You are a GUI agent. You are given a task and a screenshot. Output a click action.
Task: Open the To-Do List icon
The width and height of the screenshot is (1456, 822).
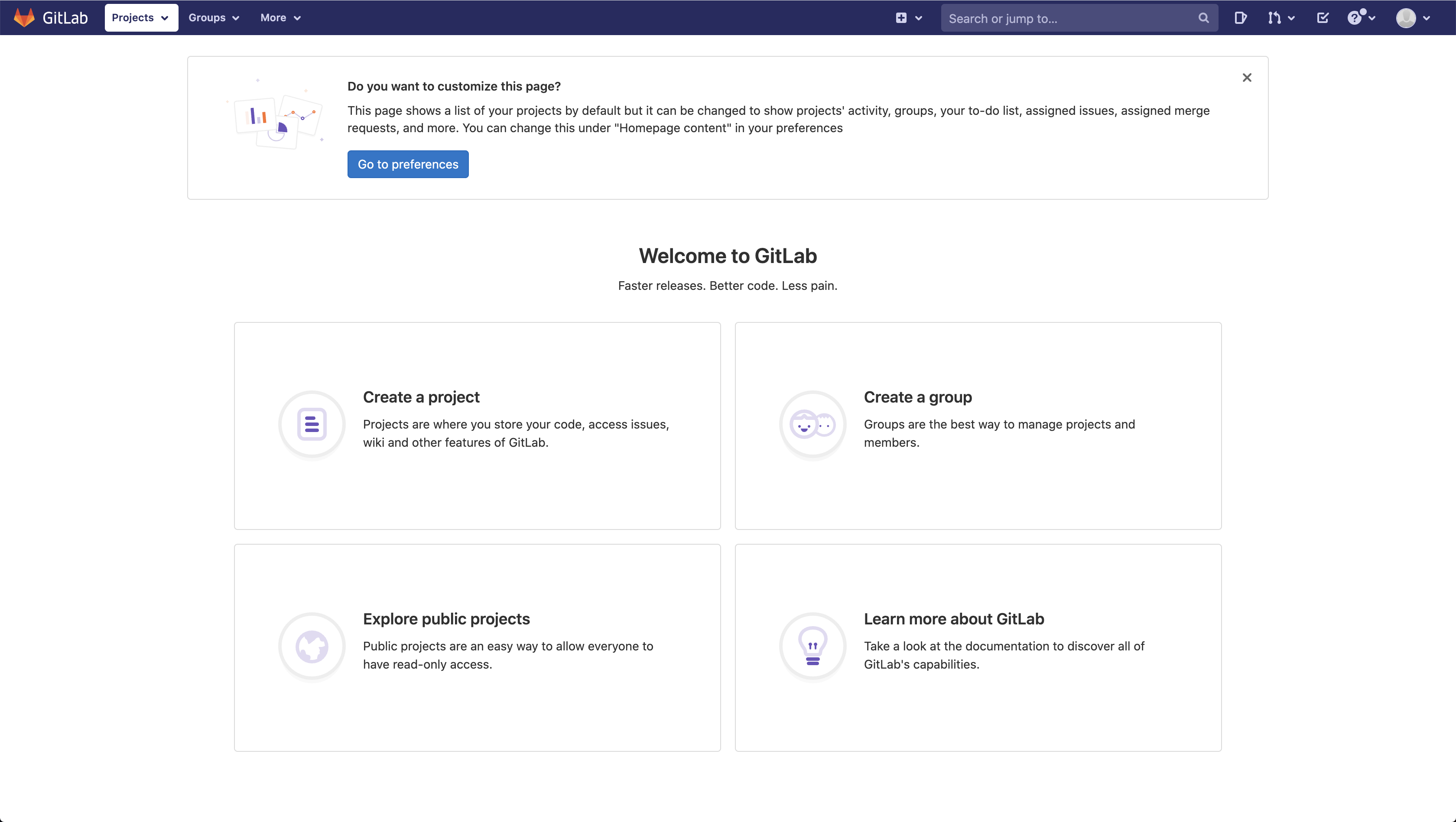click(x=1323, y=17)
